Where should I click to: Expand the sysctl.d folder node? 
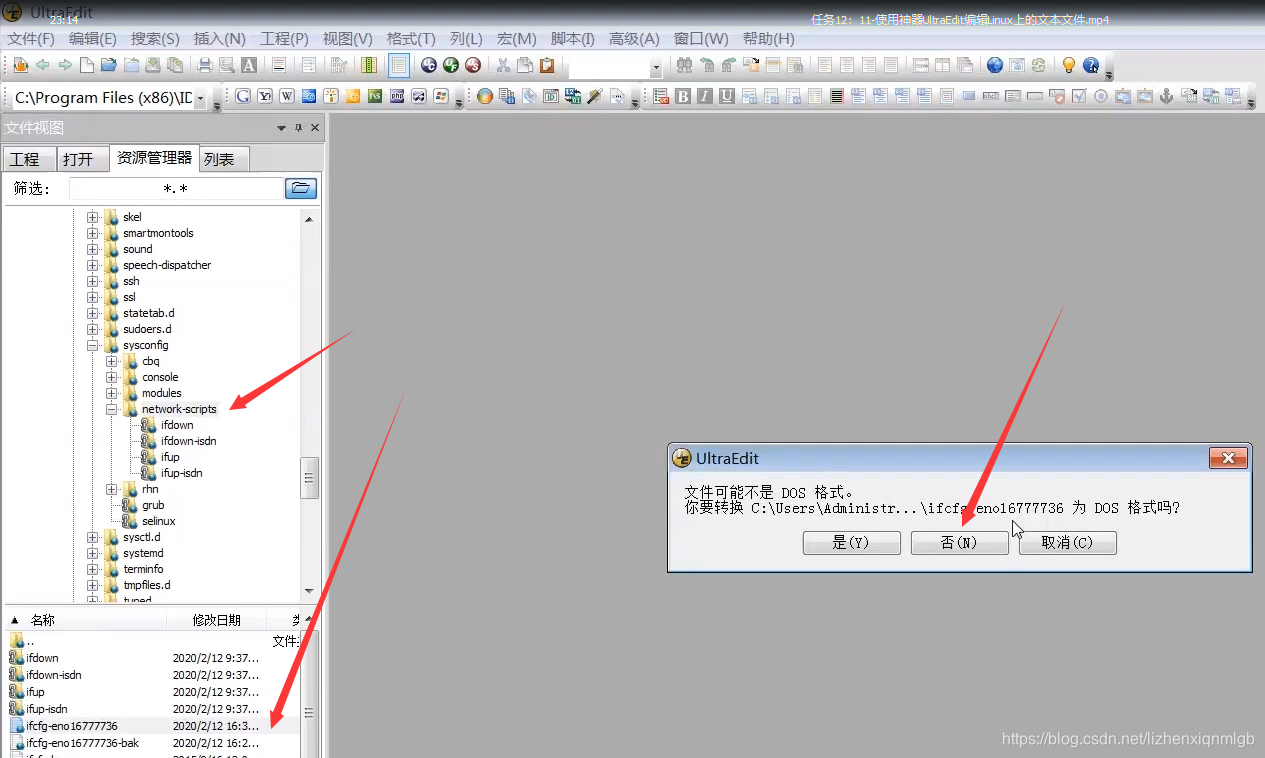tap(93, 537)
